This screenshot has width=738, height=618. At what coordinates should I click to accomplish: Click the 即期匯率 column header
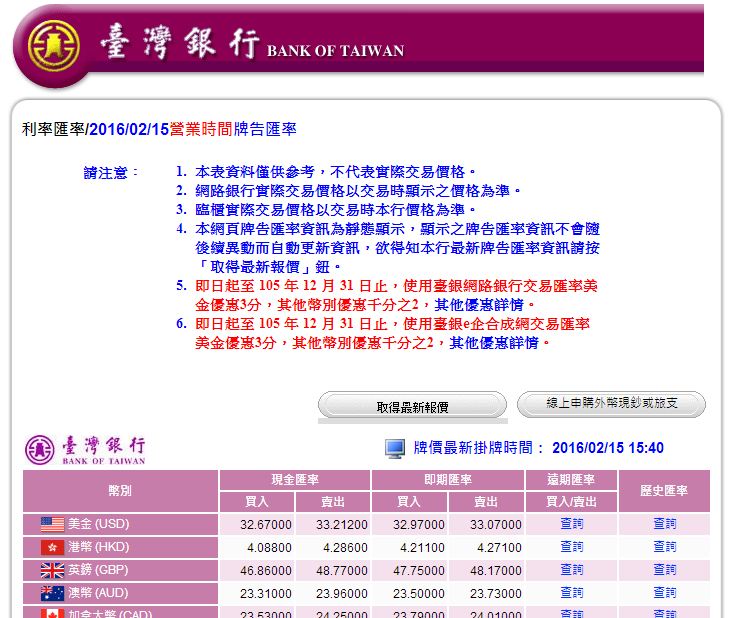448,480
